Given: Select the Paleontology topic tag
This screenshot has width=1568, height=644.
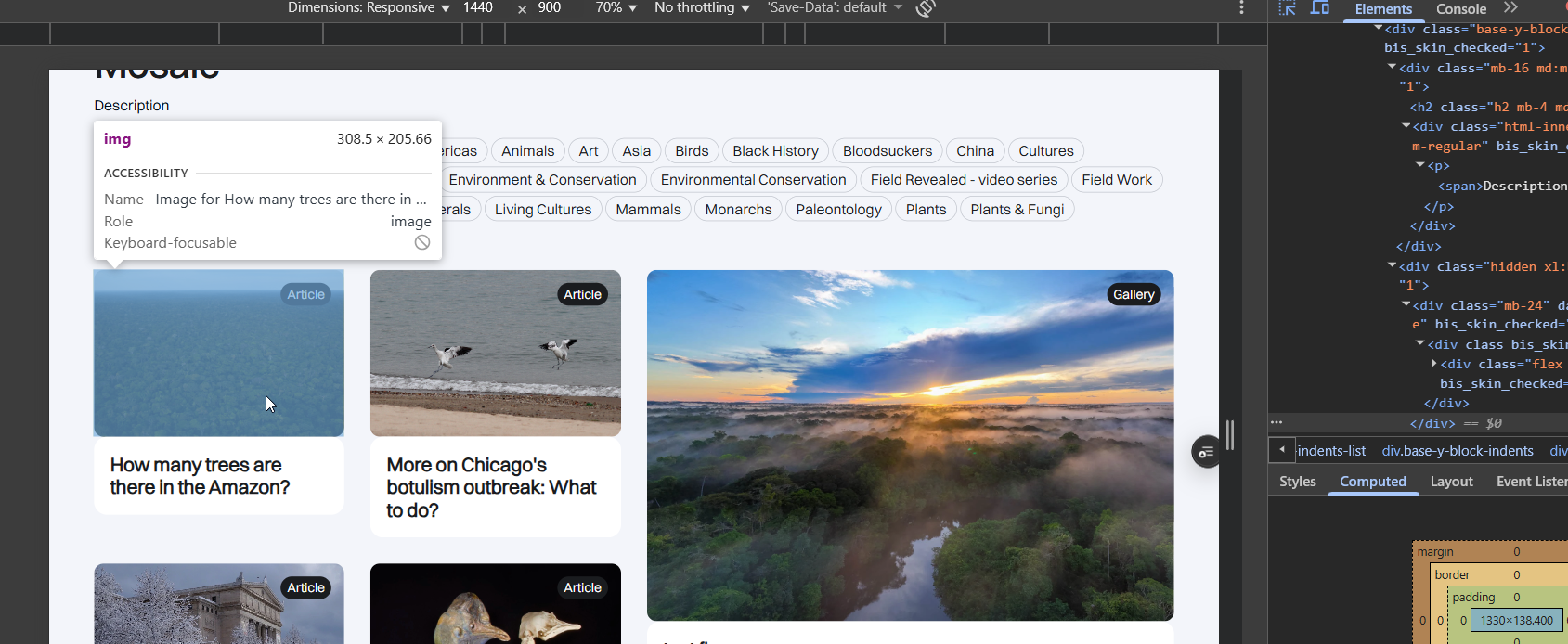Looking at the screenshot, I should (838, 210).
